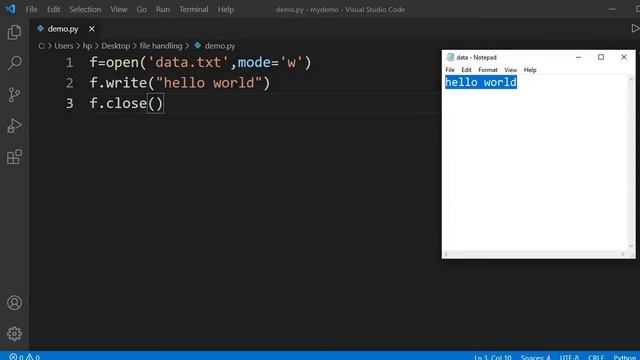Image resolution: width=640 pixels, height=360 pixels.
Task: Close the demo.py editor tab
Action: coord(91,29)
